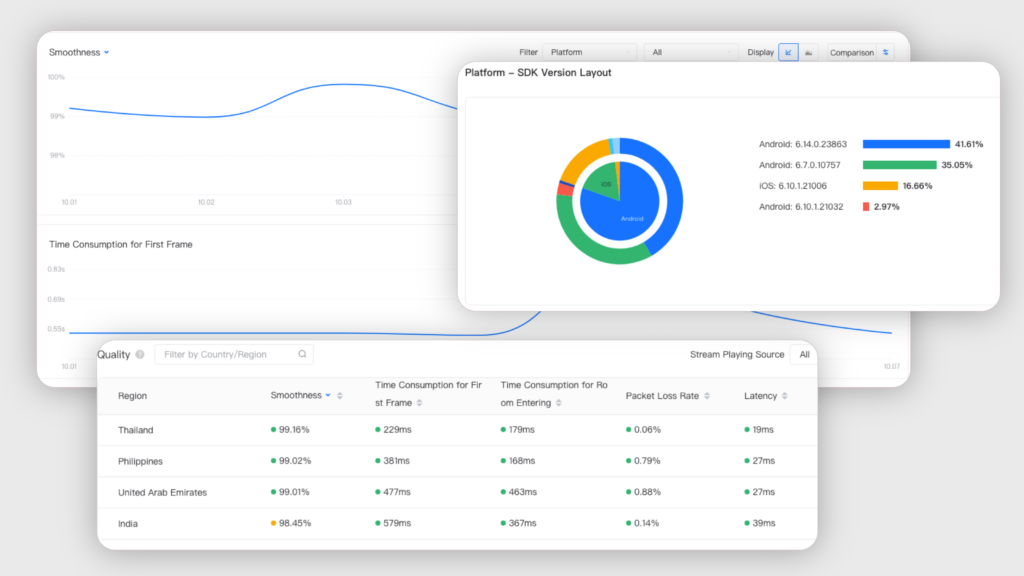
Task: Click the Quality help question-mark icon
Action: [x=140, y=354]
